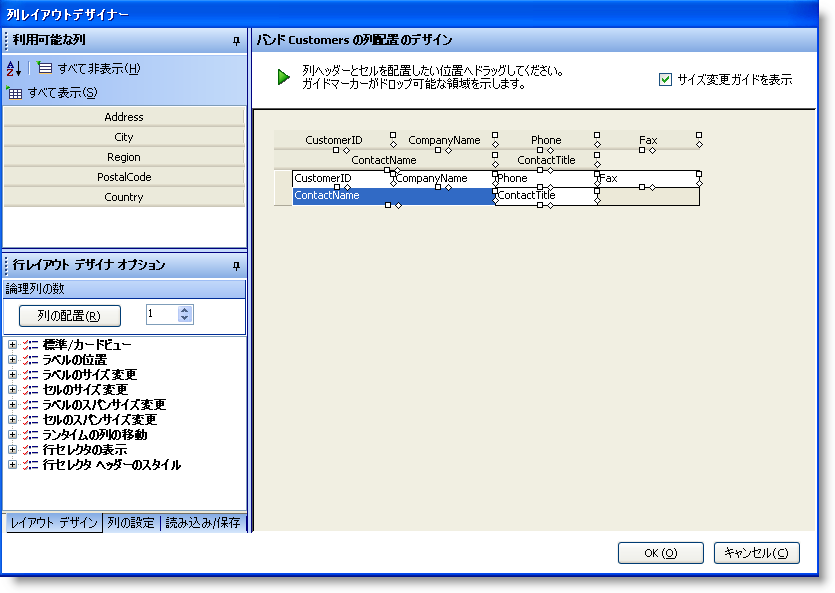Click the green run arrow in design panel
835x593 pixels.
pos(283,77)
